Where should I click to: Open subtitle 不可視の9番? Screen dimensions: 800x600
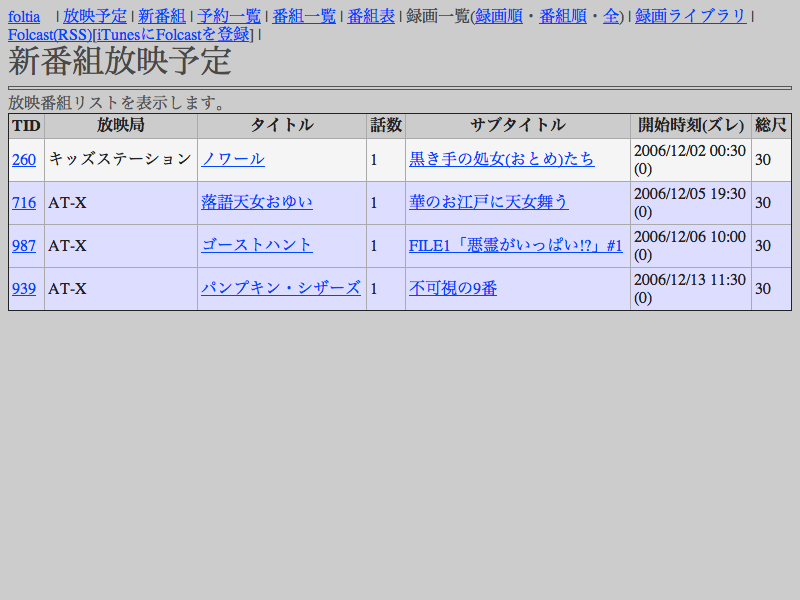tap(453, 289)
